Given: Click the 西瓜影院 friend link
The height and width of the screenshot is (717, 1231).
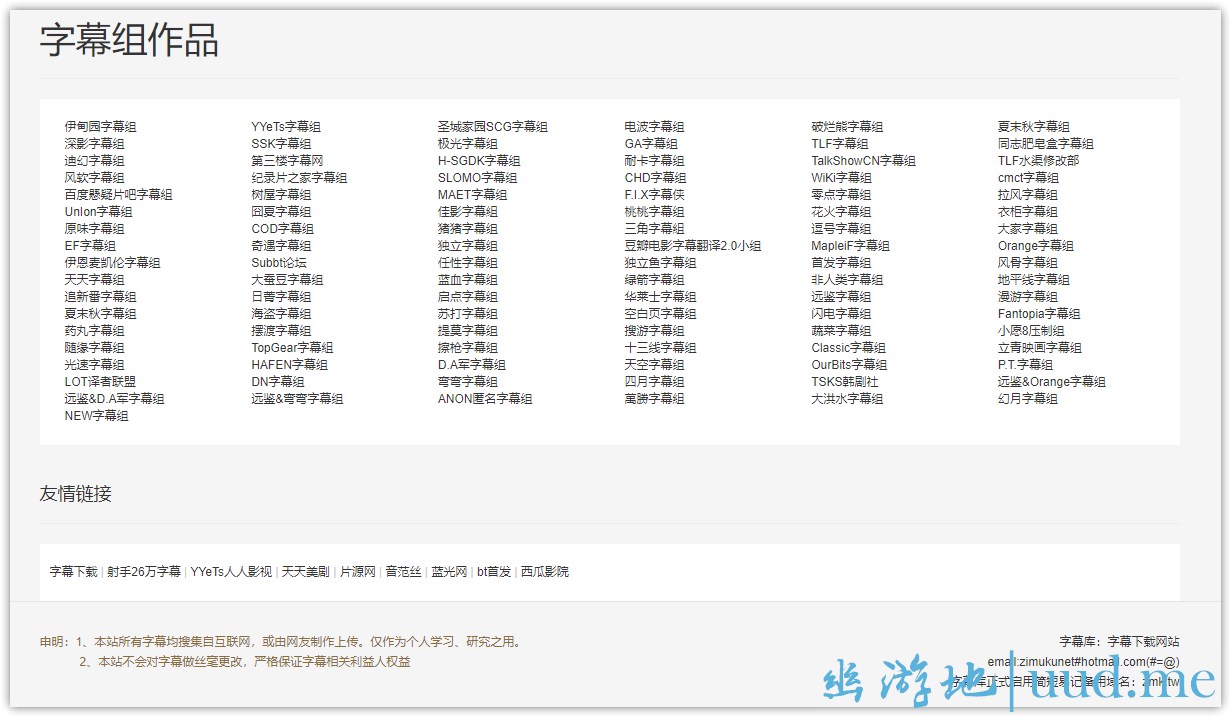Looking at the screenshot, I should pyautogui.click(x=544, y=572).
